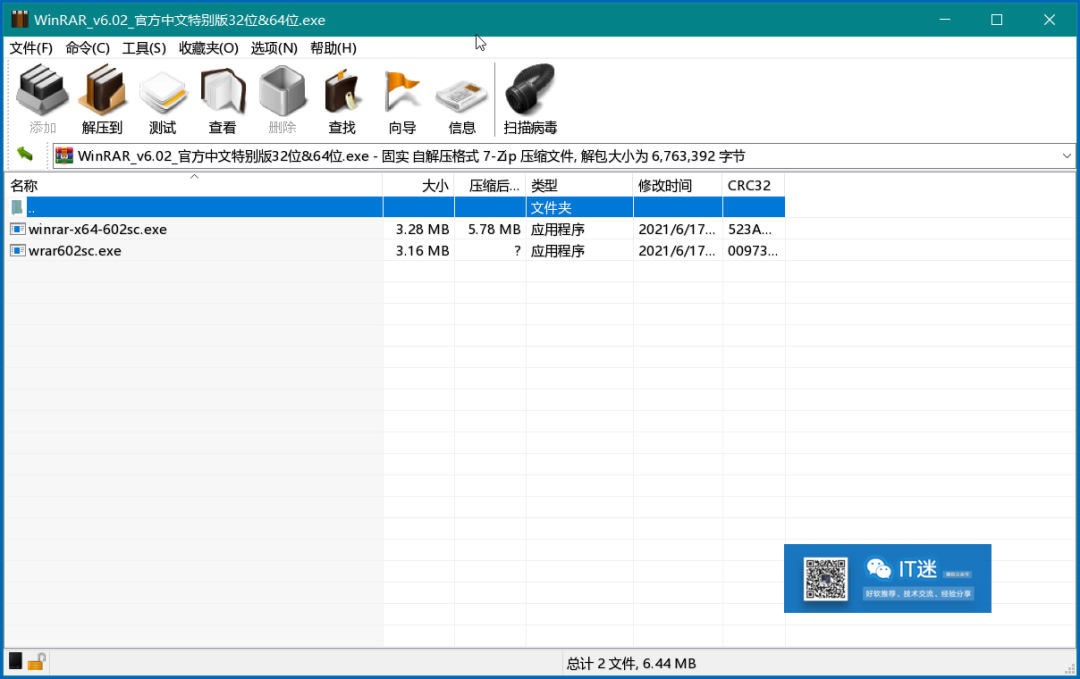Screen dimensions: 1080x679
Task: Click status bar text 总计 2 文件, 6.44 MB
Action: point(631,663)
